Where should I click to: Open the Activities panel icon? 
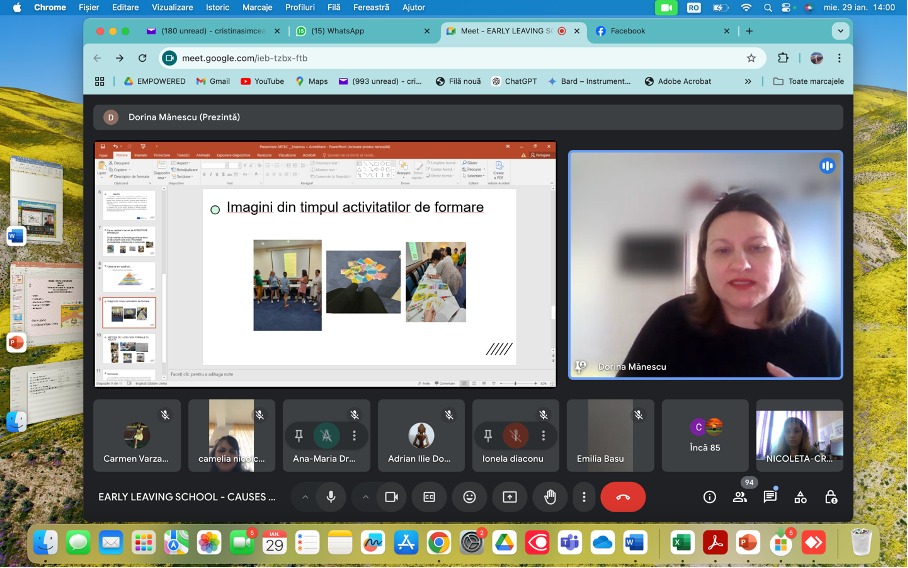click(x=800, y=497)
